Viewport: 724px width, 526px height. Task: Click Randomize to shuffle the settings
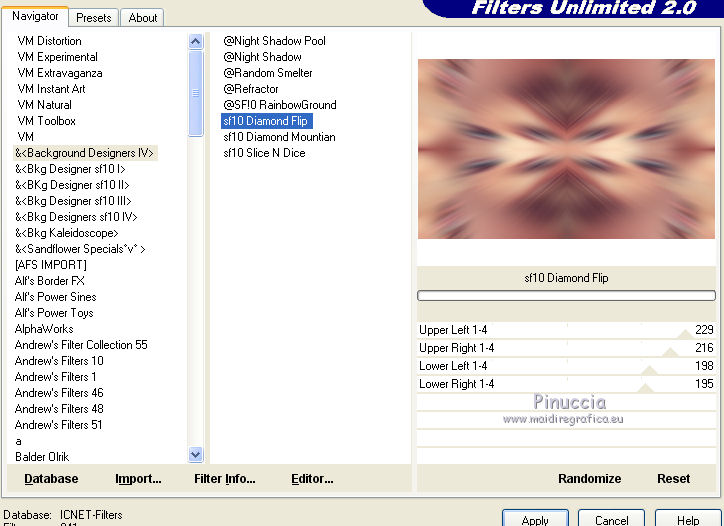(590, 479)
